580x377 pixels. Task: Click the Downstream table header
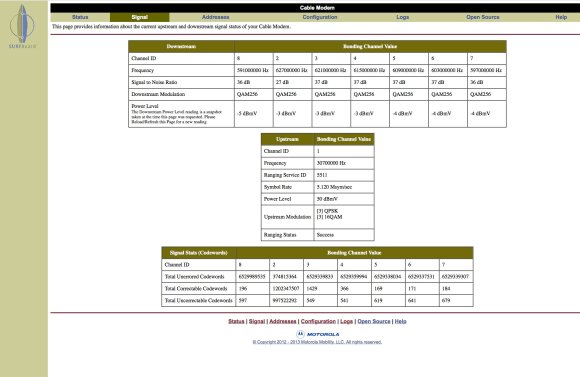pyautogui.click(x=181, y=46)
